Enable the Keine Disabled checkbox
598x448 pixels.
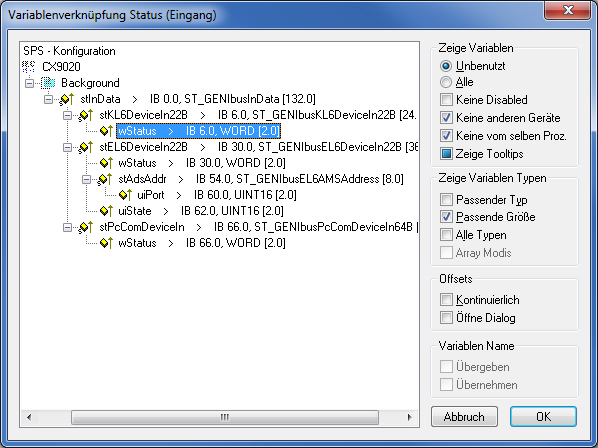click(x=446, y=100)
